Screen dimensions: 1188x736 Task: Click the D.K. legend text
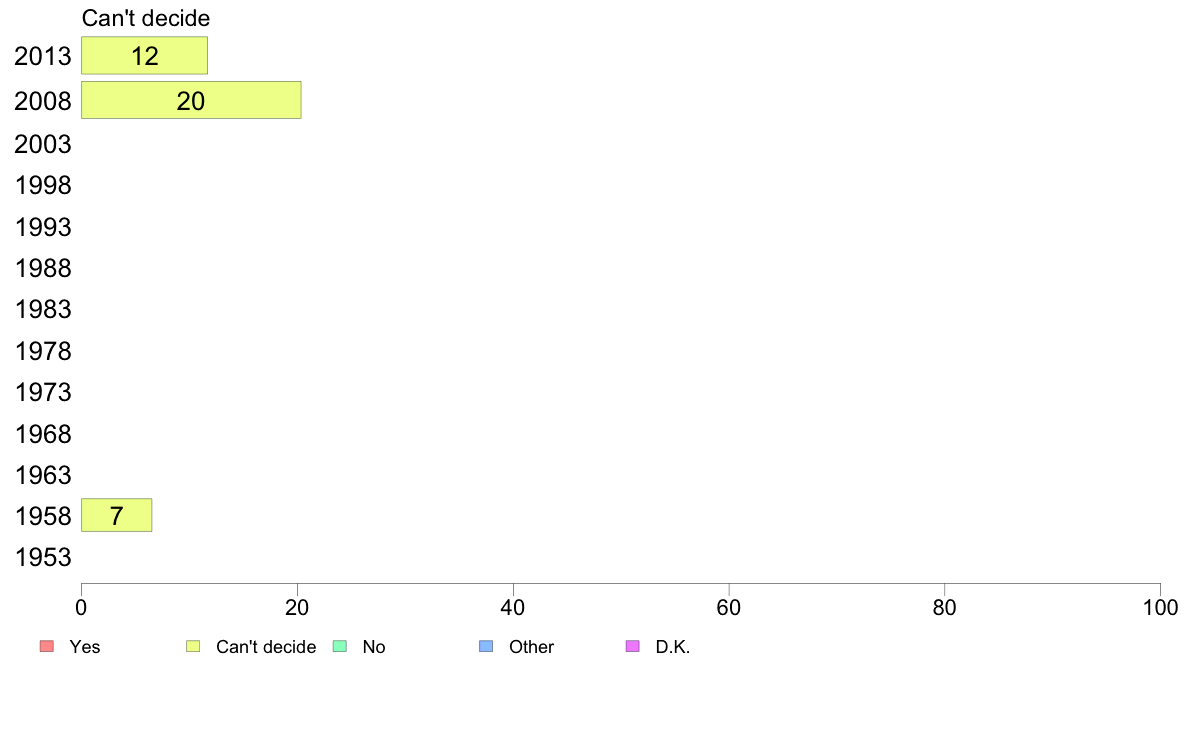coord(673,647)
